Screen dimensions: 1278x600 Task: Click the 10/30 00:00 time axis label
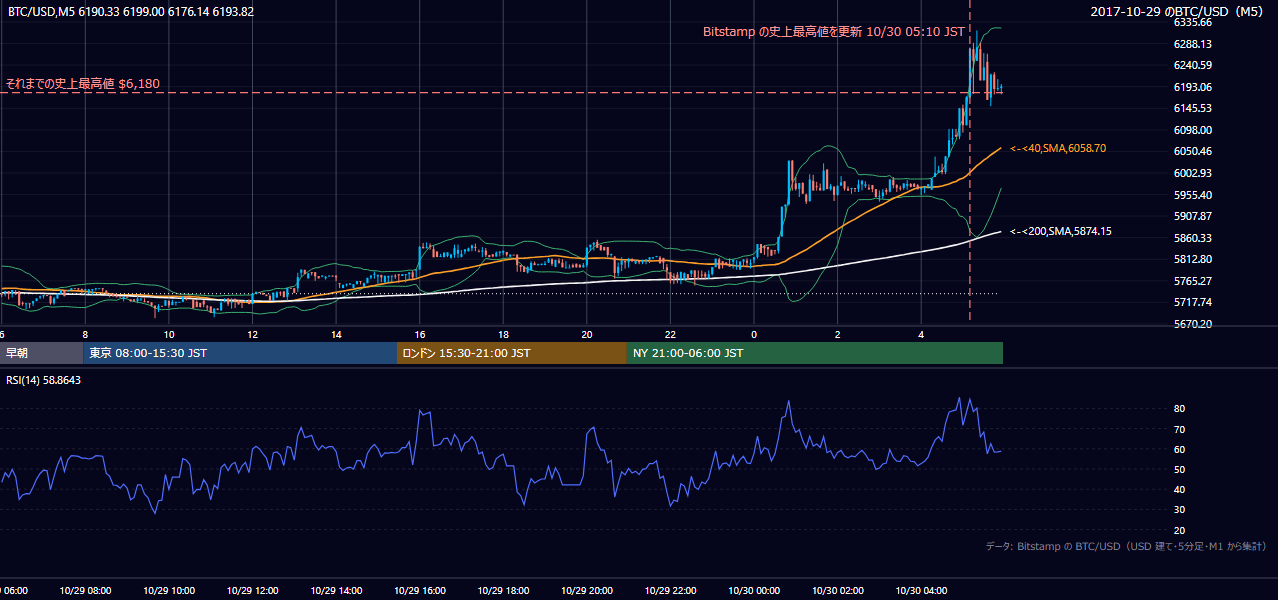point(754,591)
